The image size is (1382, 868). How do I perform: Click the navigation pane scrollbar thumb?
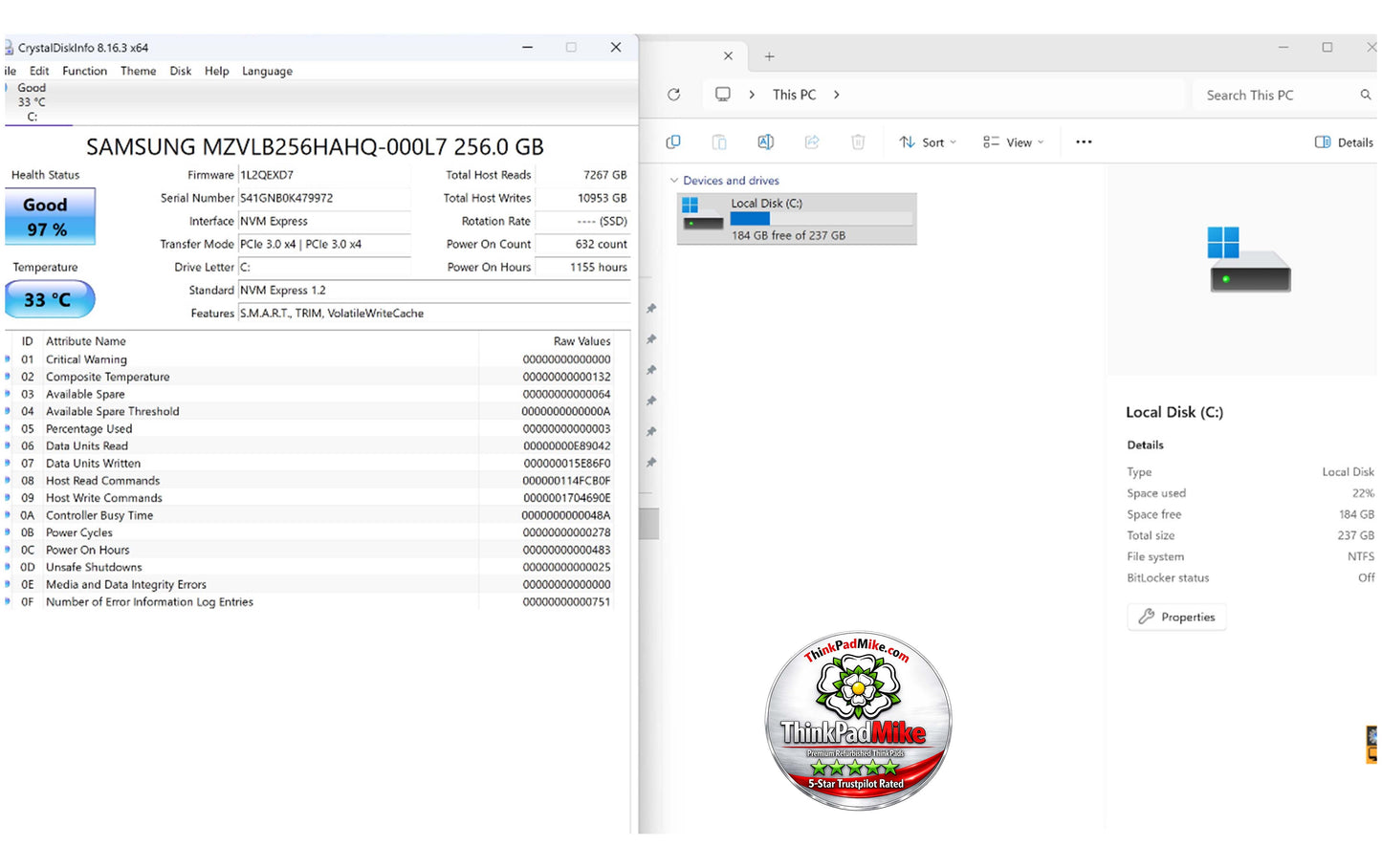click(649, 524)
